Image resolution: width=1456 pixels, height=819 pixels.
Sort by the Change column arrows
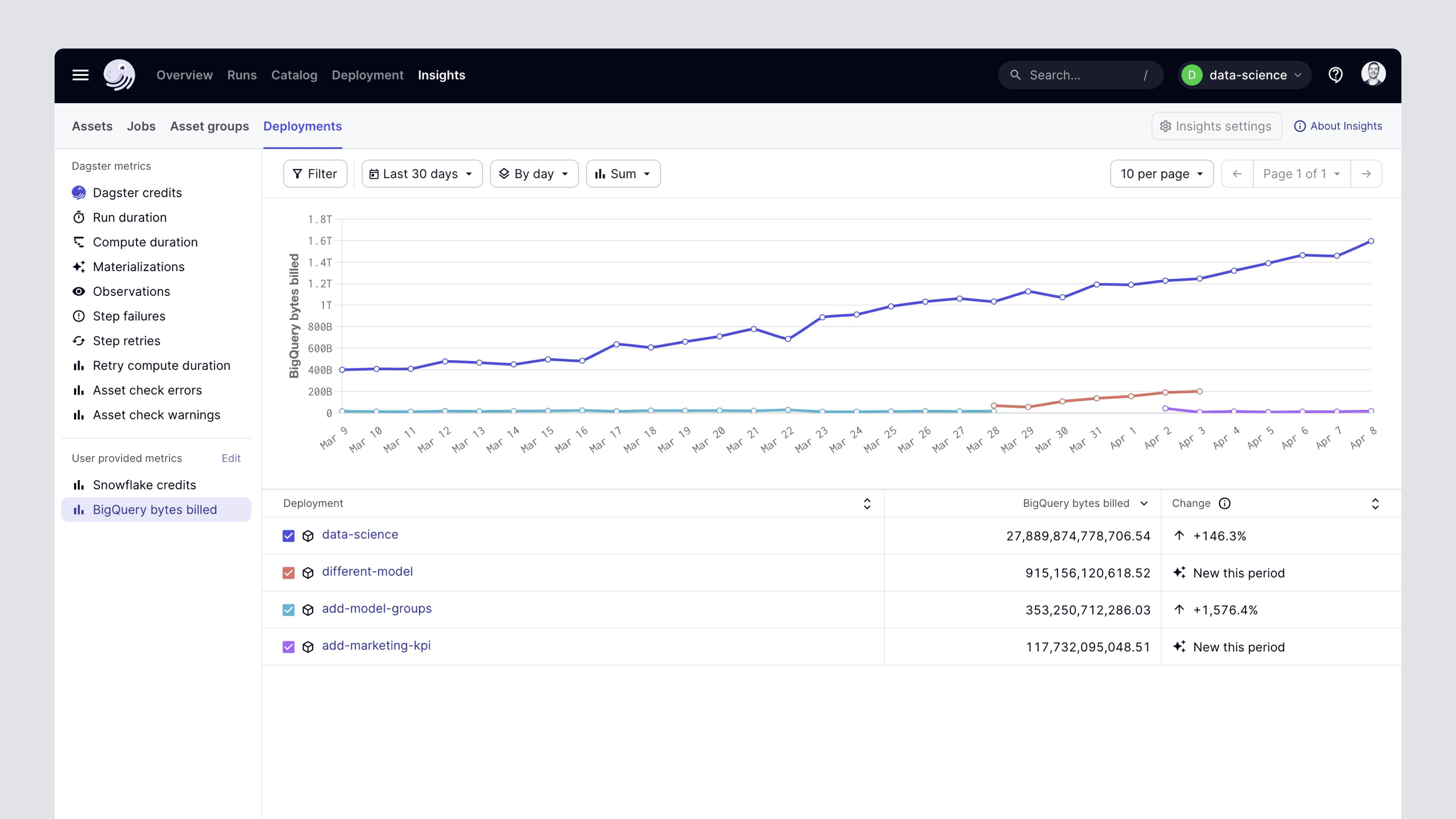(x=1375, y=504)
